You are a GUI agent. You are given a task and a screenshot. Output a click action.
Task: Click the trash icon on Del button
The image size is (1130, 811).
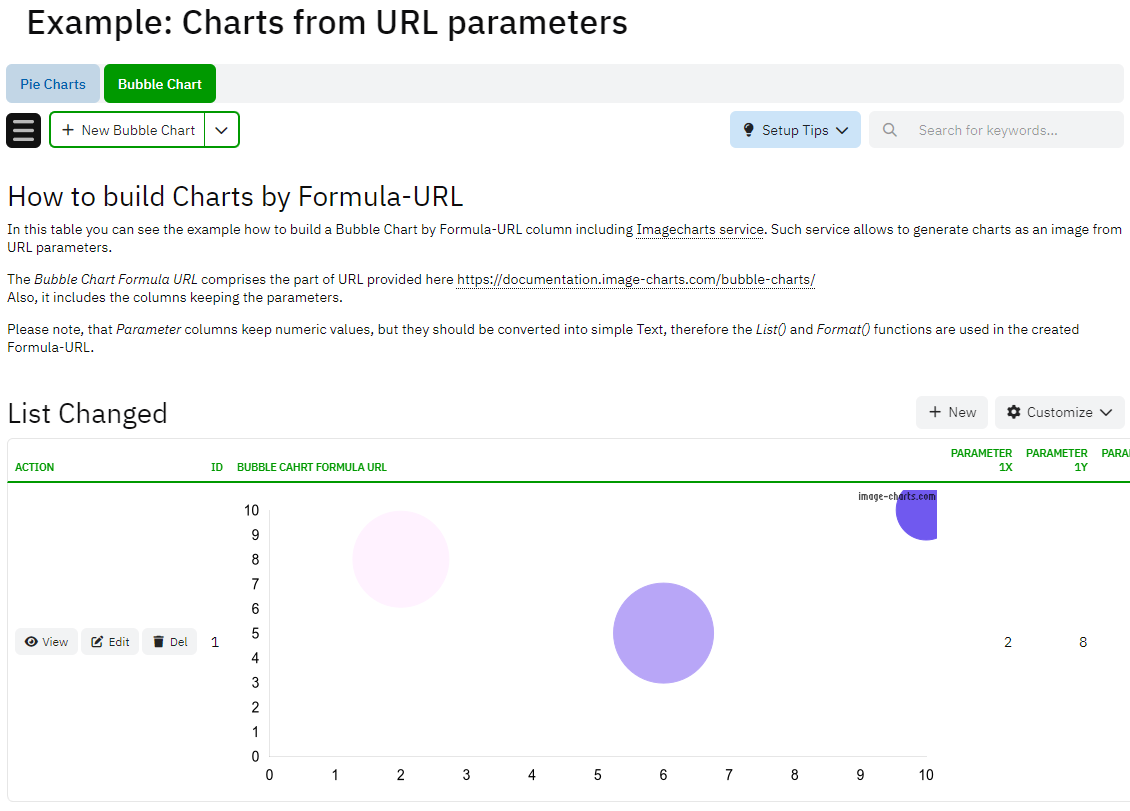point(158,642)
